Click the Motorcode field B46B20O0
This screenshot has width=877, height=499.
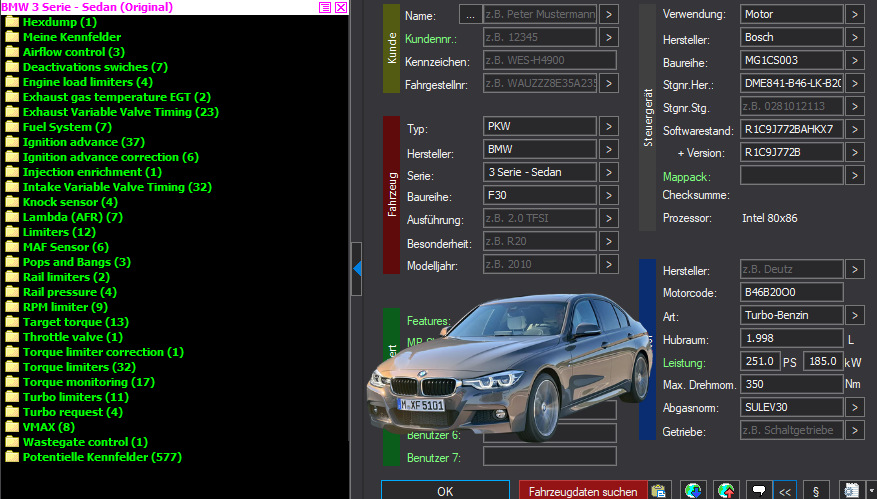pos(791,292)
